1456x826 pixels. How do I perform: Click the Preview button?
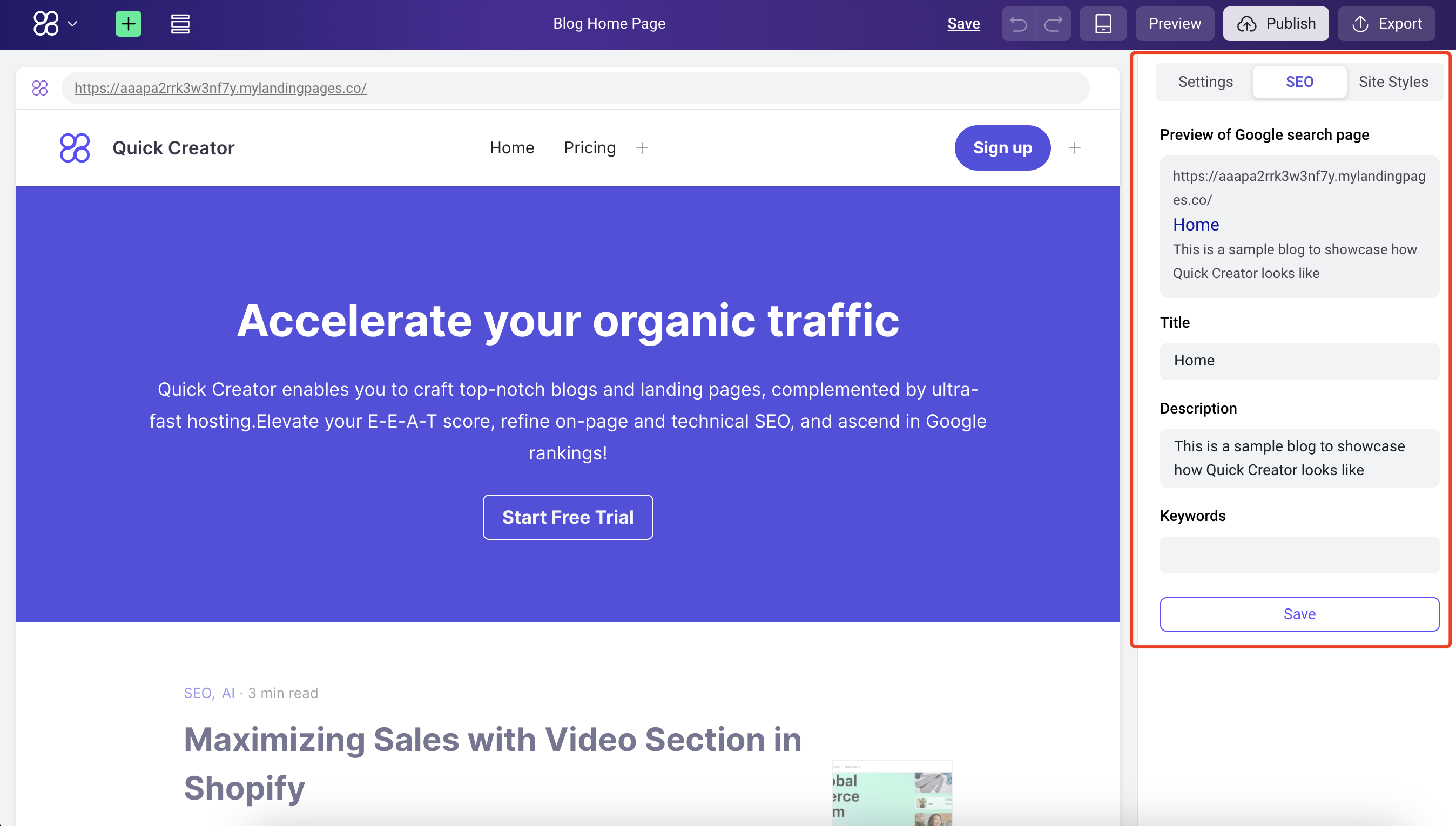click(1175, 24)
